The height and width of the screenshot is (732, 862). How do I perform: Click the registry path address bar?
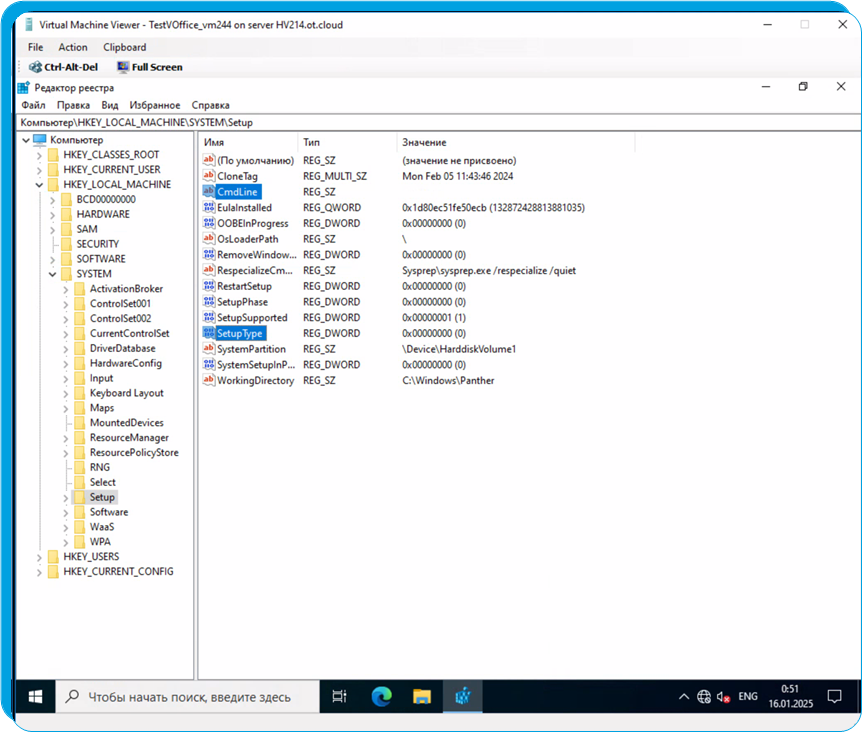coord(438,123)
